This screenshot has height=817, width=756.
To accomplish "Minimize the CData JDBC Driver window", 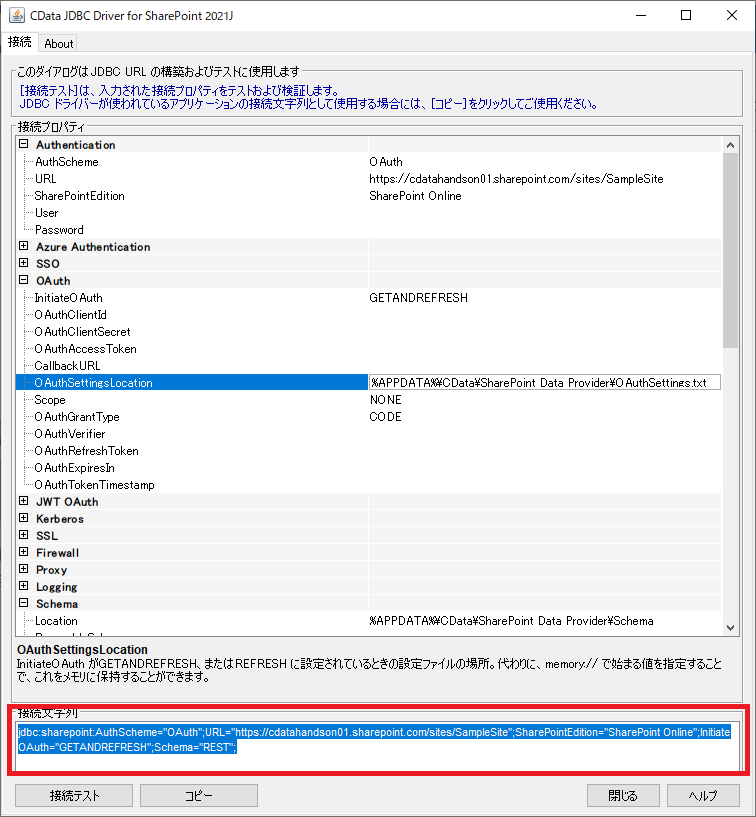I will (641, 16).
